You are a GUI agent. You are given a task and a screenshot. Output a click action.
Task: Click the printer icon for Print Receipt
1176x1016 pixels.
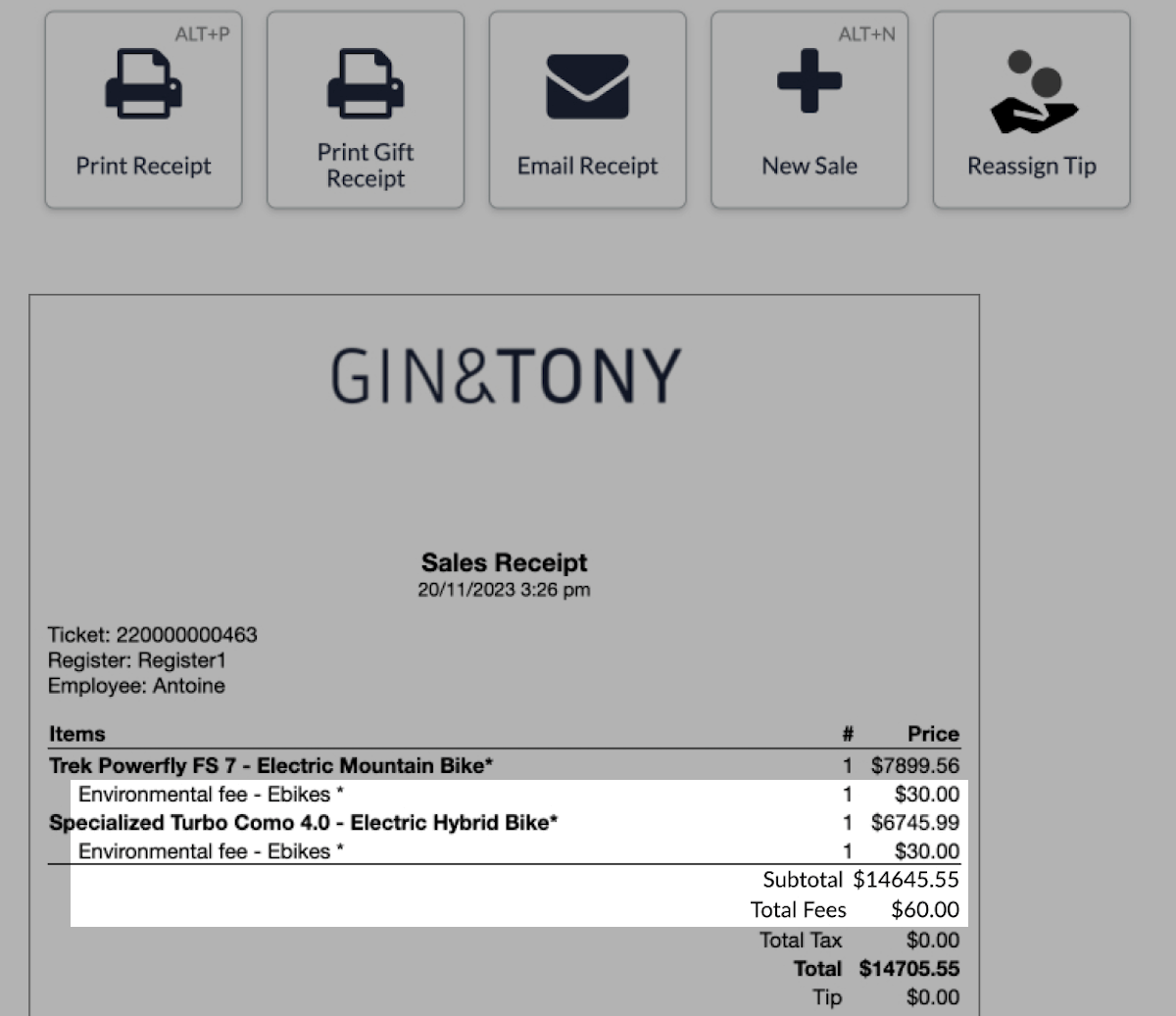click(143, 84)
